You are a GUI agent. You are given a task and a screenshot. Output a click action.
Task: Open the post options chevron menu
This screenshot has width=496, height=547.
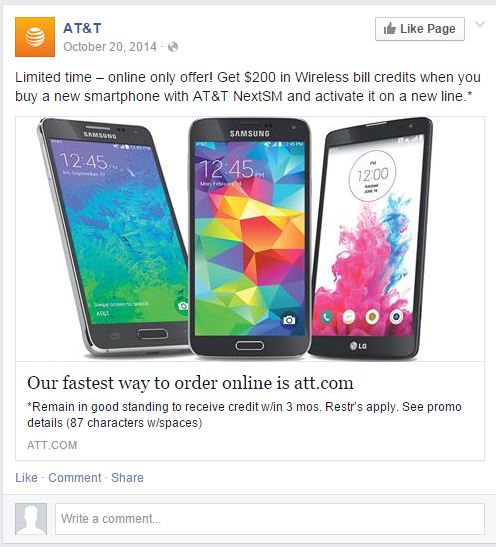click(x=480, y=24)
